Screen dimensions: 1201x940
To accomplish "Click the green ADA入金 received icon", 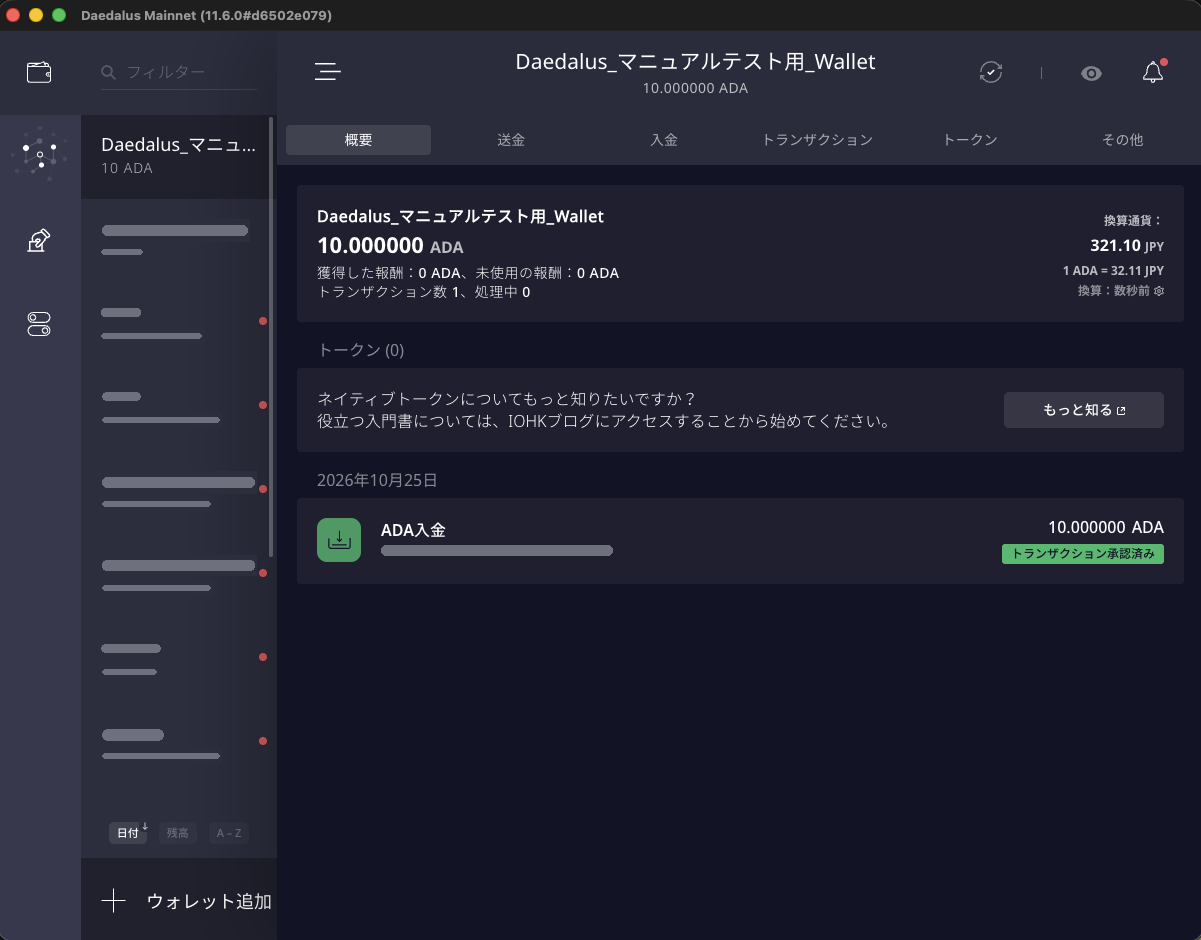I will click(339, 540).
